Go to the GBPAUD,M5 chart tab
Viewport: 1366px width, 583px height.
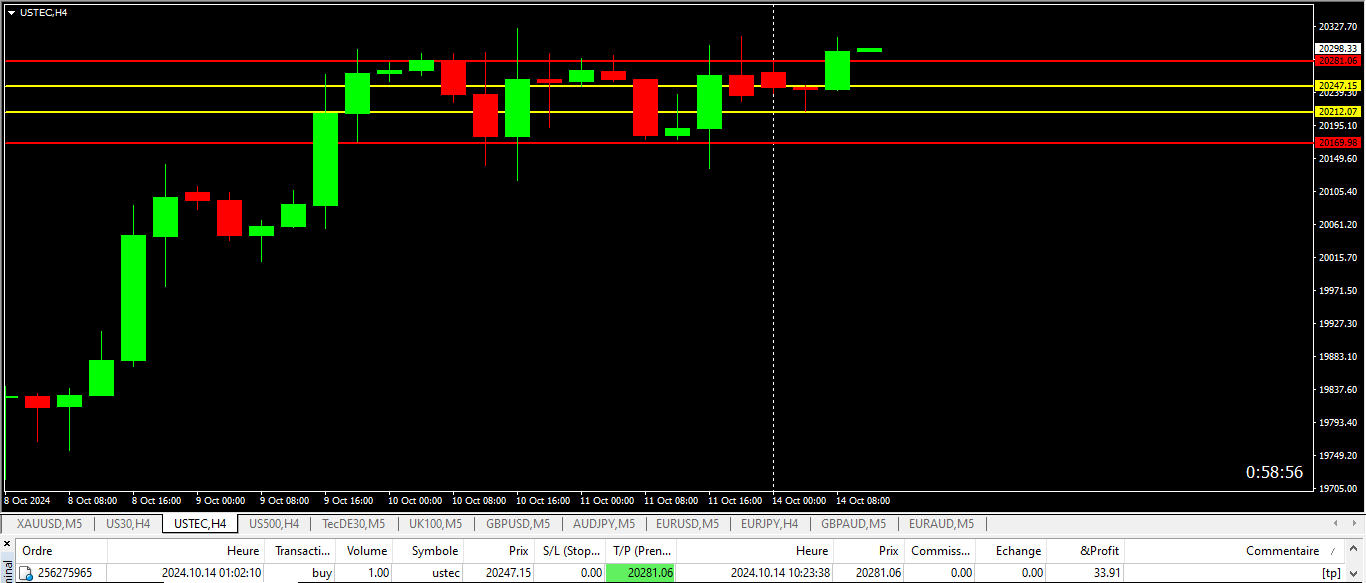coord(853,523)
